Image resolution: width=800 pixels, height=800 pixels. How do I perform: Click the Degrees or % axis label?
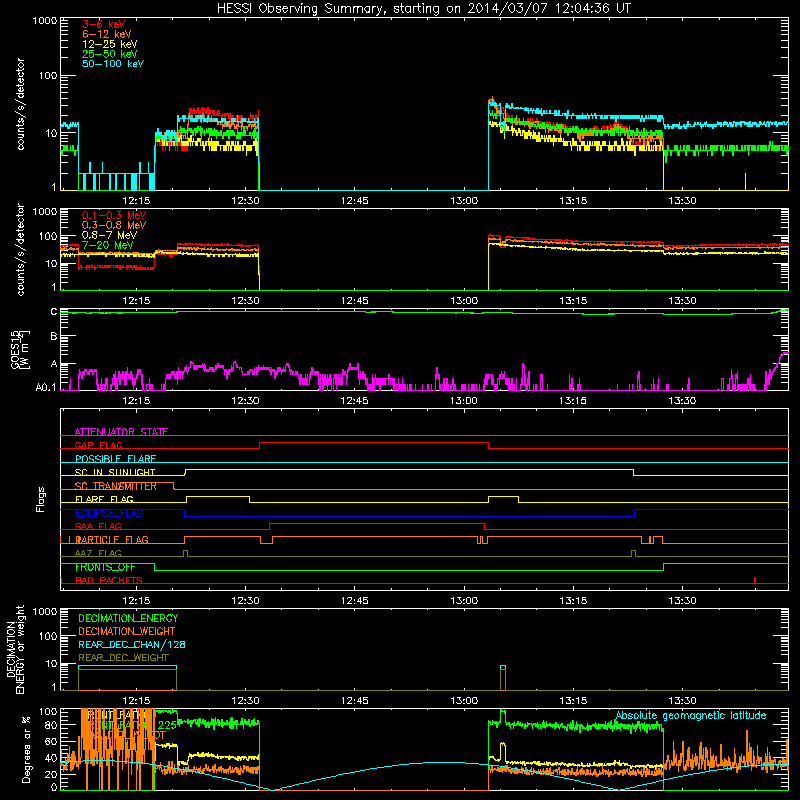tap(26, 749)
